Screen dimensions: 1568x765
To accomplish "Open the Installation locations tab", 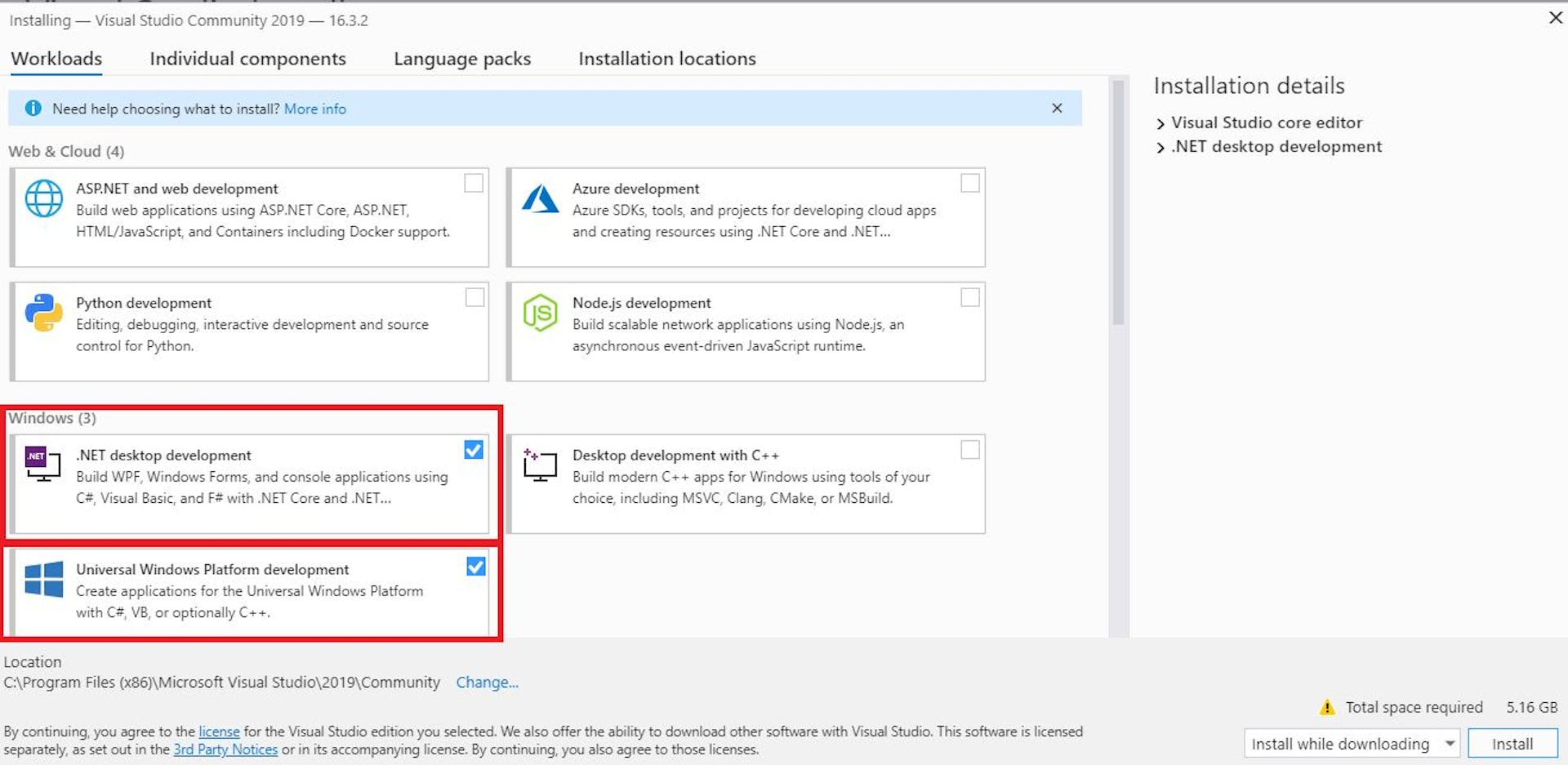I will coord(666,58).
